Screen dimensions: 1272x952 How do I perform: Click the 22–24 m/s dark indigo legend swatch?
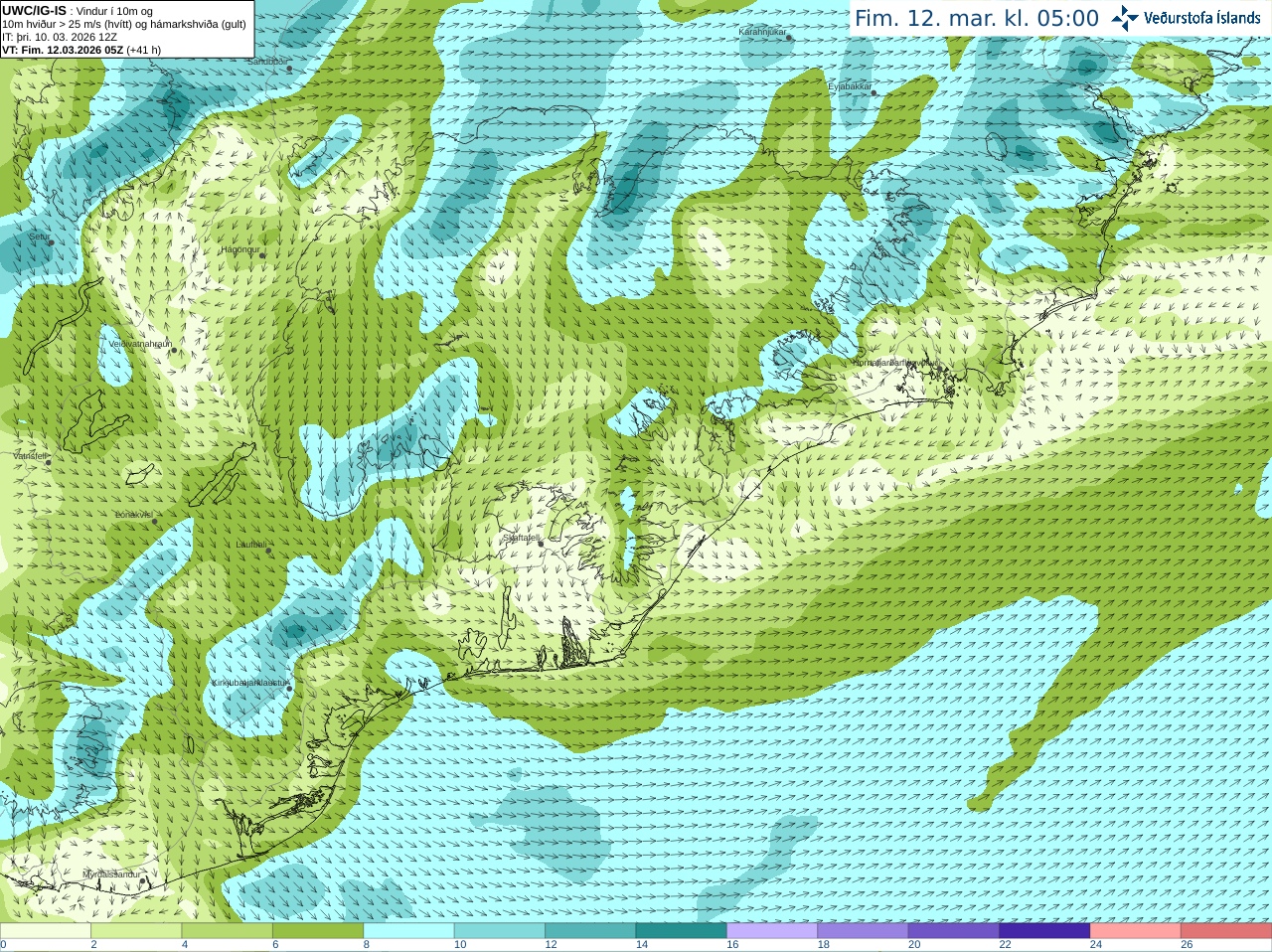tap(1044, 931)
